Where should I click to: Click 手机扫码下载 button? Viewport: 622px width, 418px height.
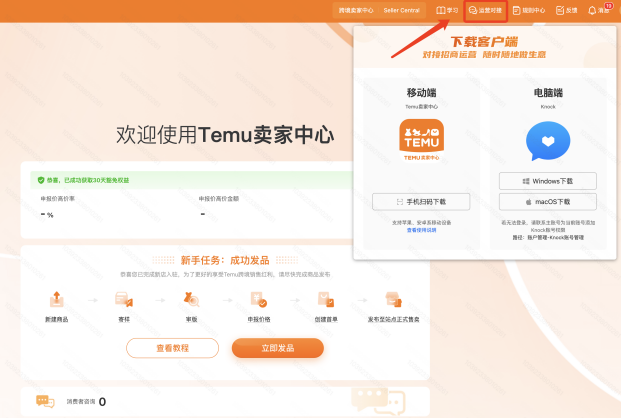[421, 202]
